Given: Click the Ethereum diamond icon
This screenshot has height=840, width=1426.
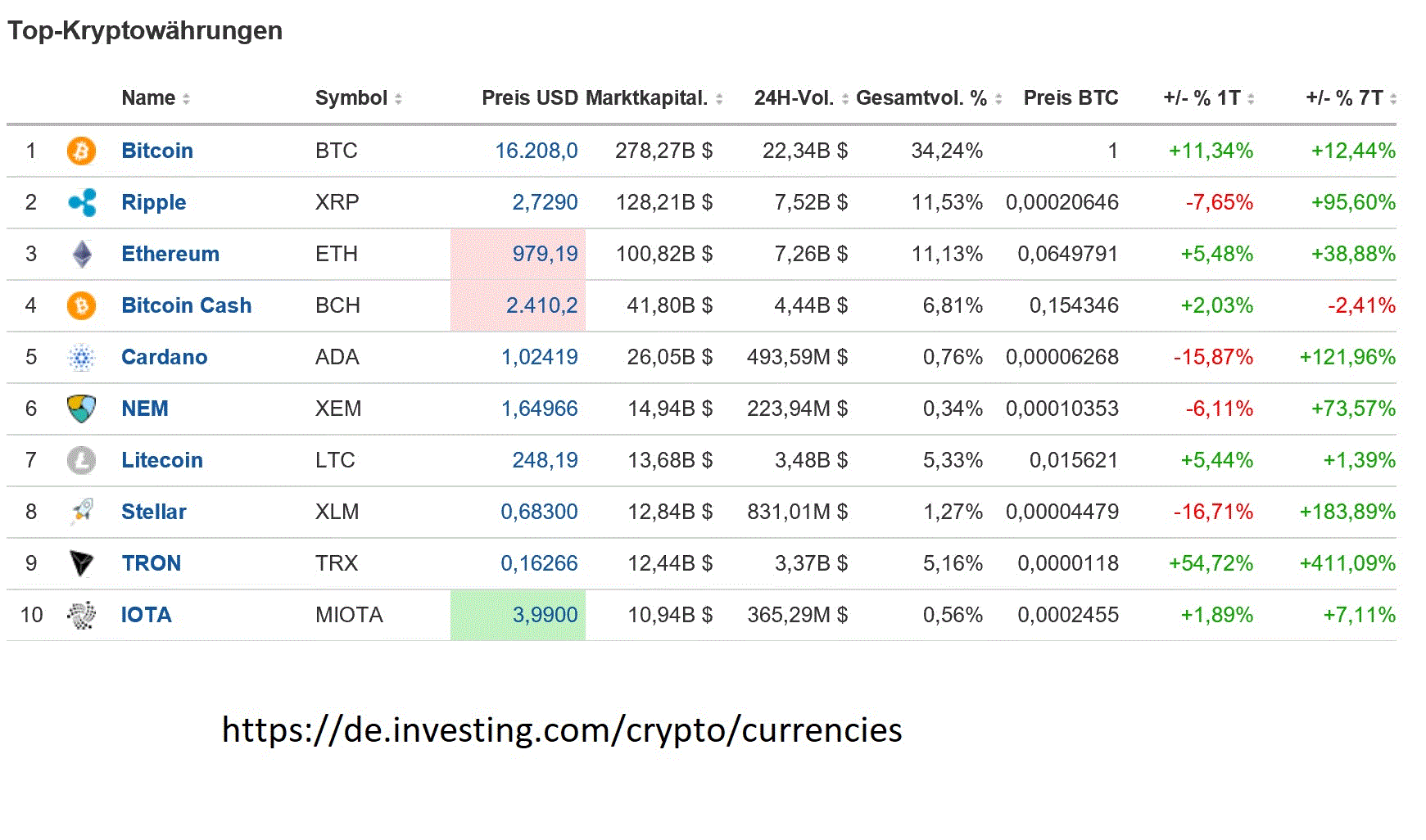Looking at the screenshot, I should (x=81, y=254).
